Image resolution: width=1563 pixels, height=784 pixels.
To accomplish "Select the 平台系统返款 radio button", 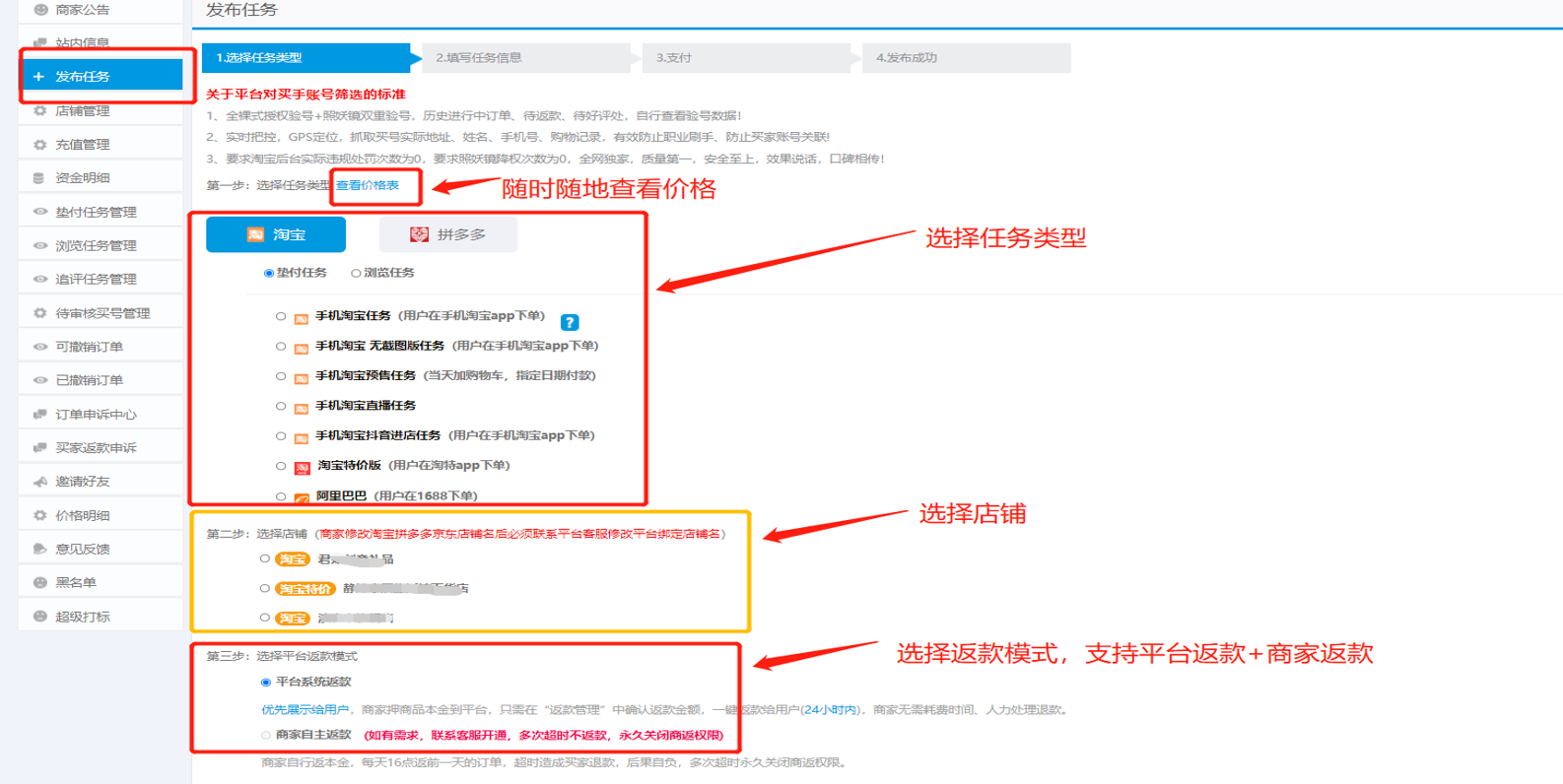I will (x=266, y=683).
